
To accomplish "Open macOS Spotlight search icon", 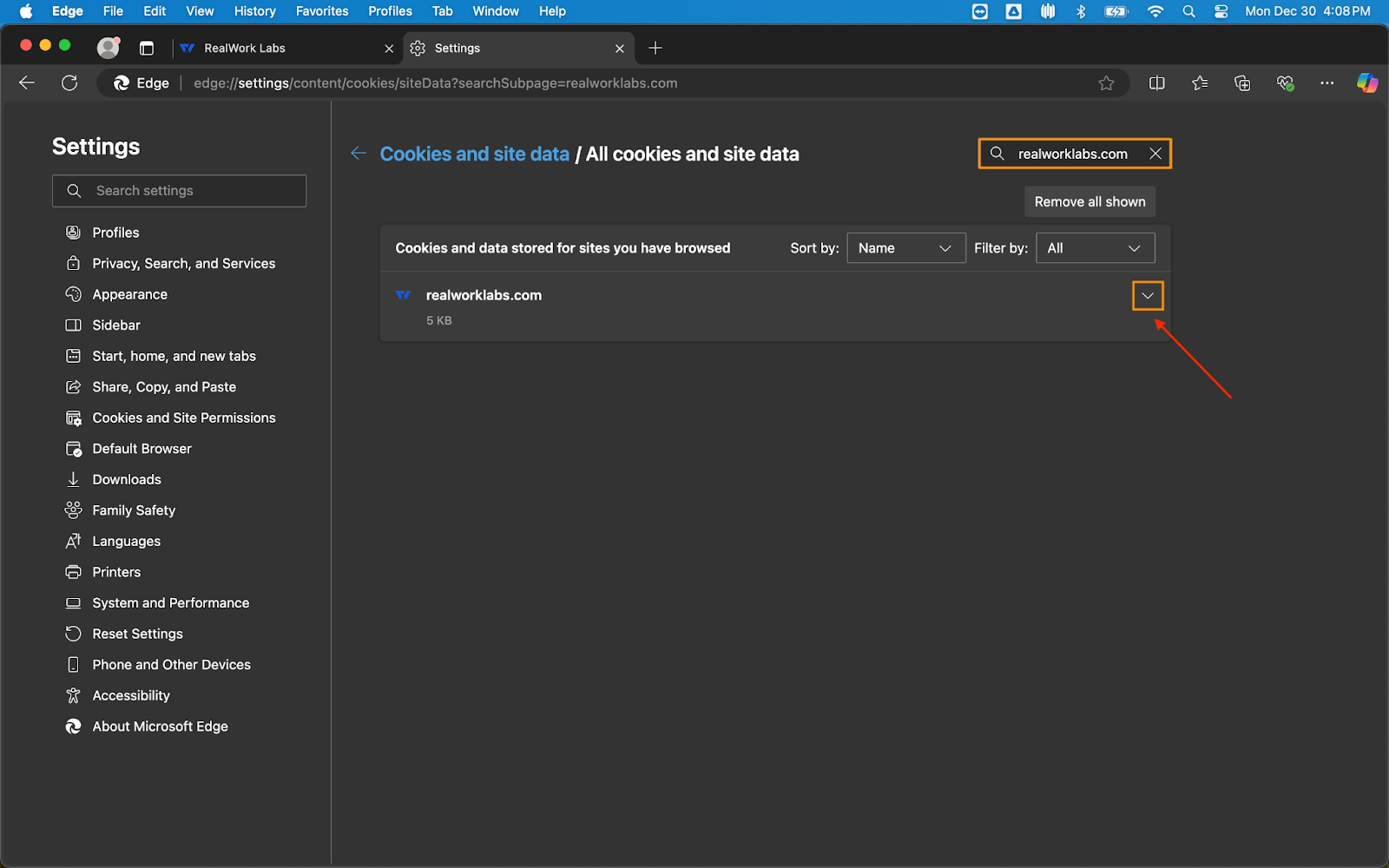I will pyautogui.click(x=1188, y=11).
